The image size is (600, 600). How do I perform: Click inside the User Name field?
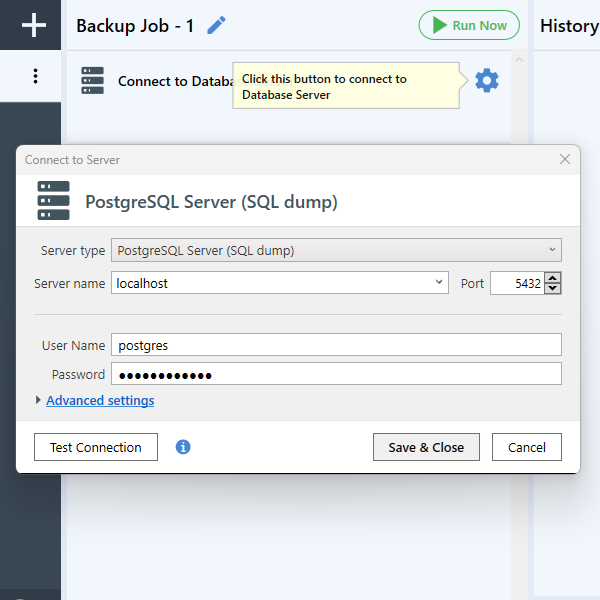[336, 345]
